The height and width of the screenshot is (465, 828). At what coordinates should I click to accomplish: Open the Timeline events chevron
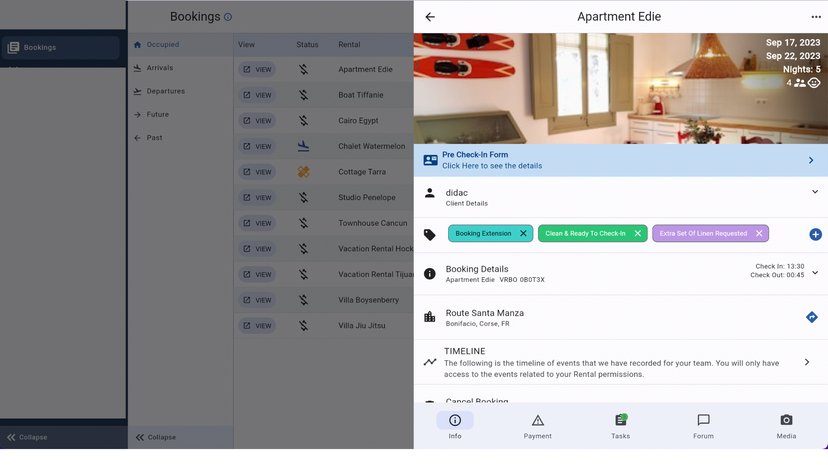point(807,362)
